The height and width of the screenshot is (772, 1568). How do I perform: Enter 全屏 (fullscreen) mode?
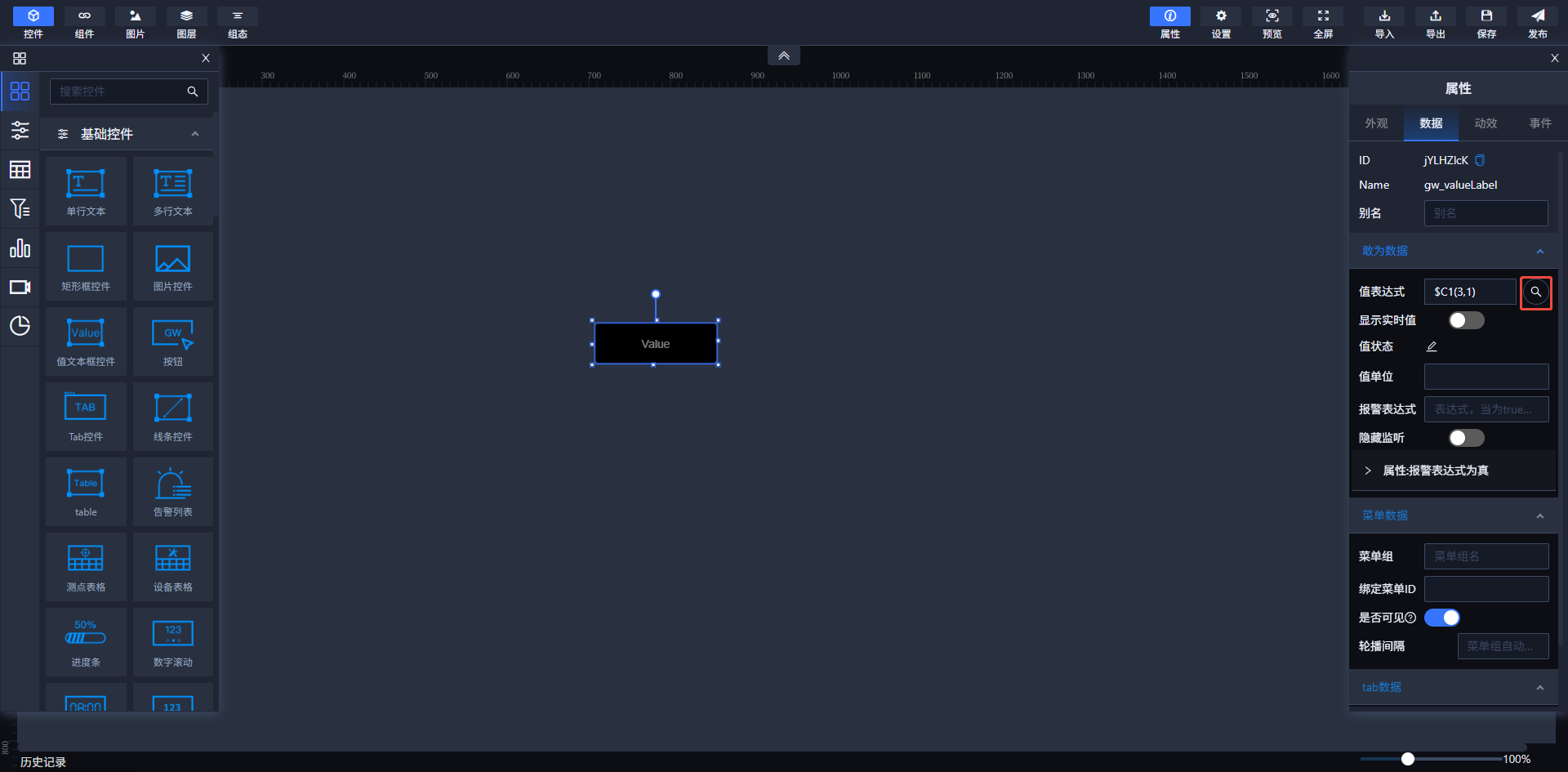[x=1323, y=23]
